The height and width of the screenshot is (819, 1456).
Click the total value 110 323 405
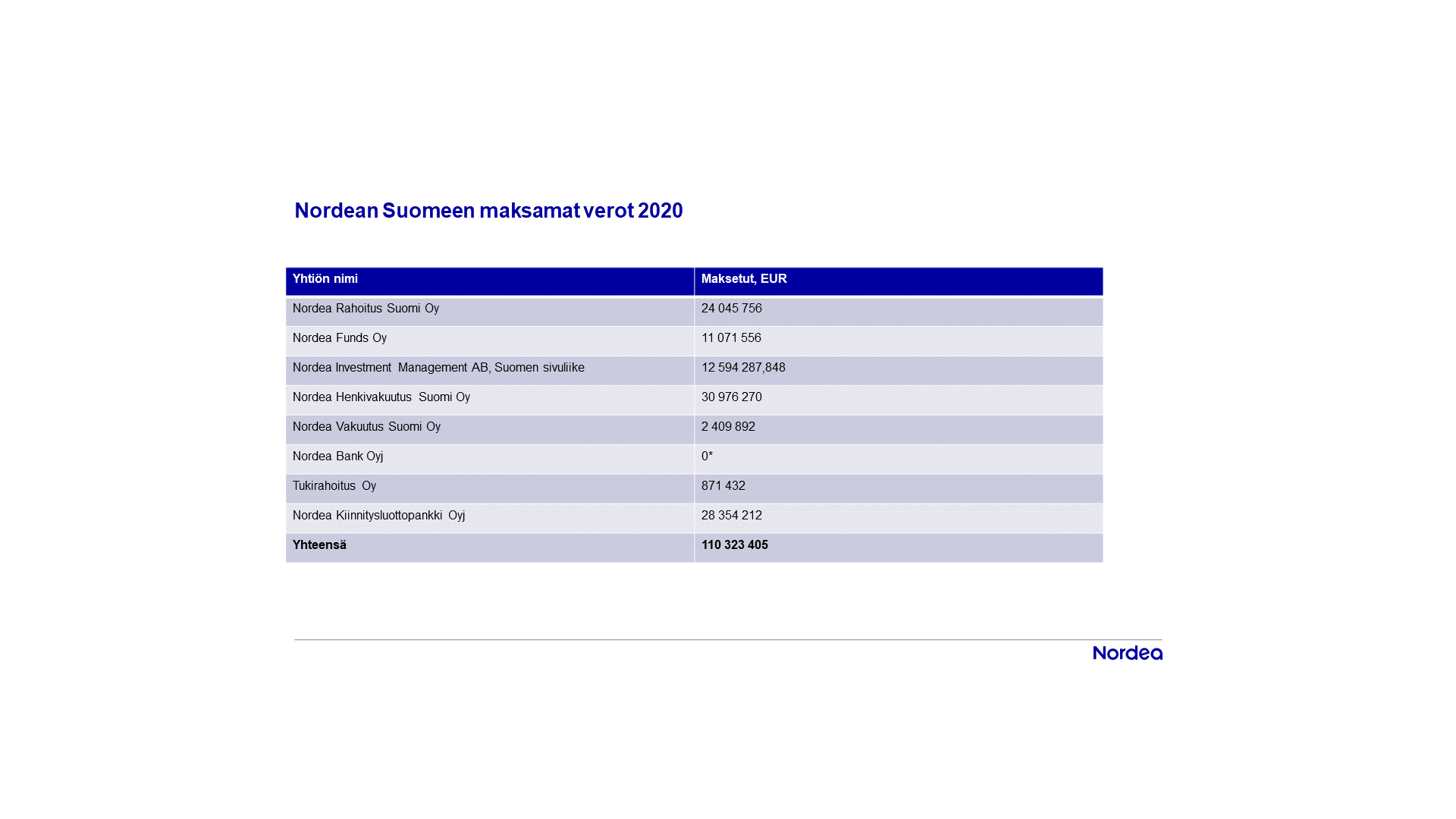coord(735,545)
